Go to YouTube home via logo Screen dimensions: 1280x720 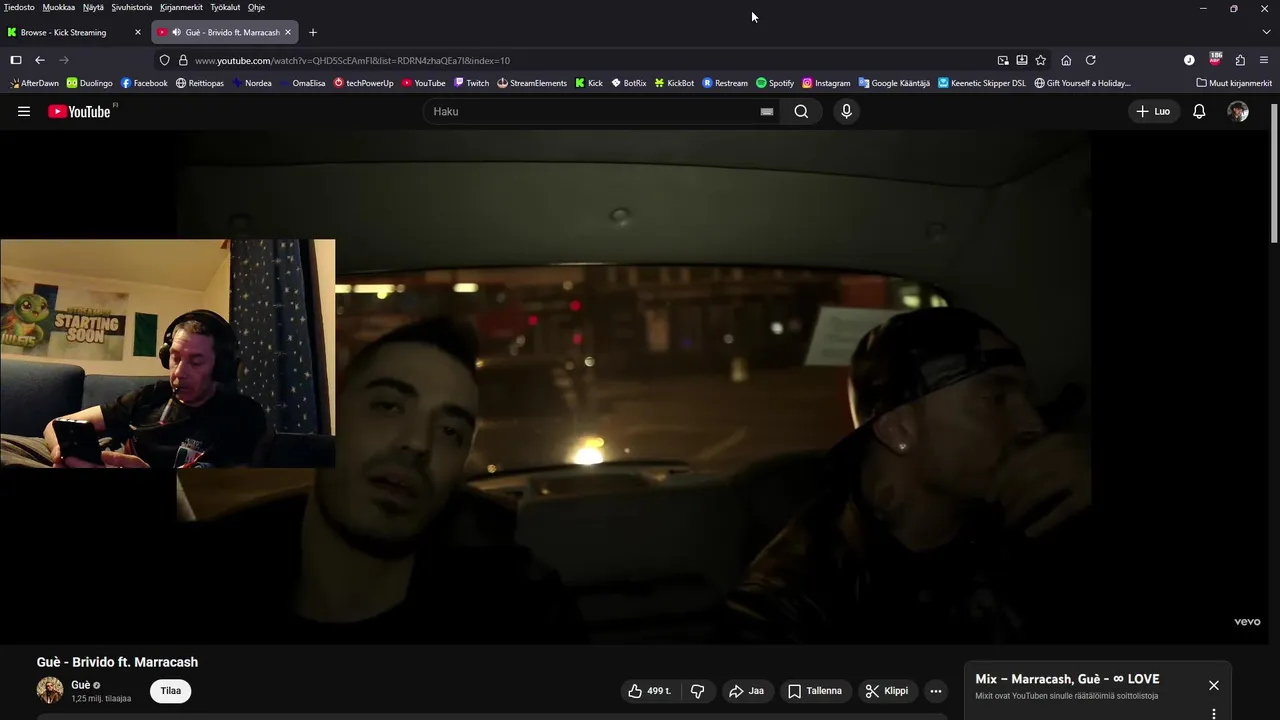[x=80, y=111]
